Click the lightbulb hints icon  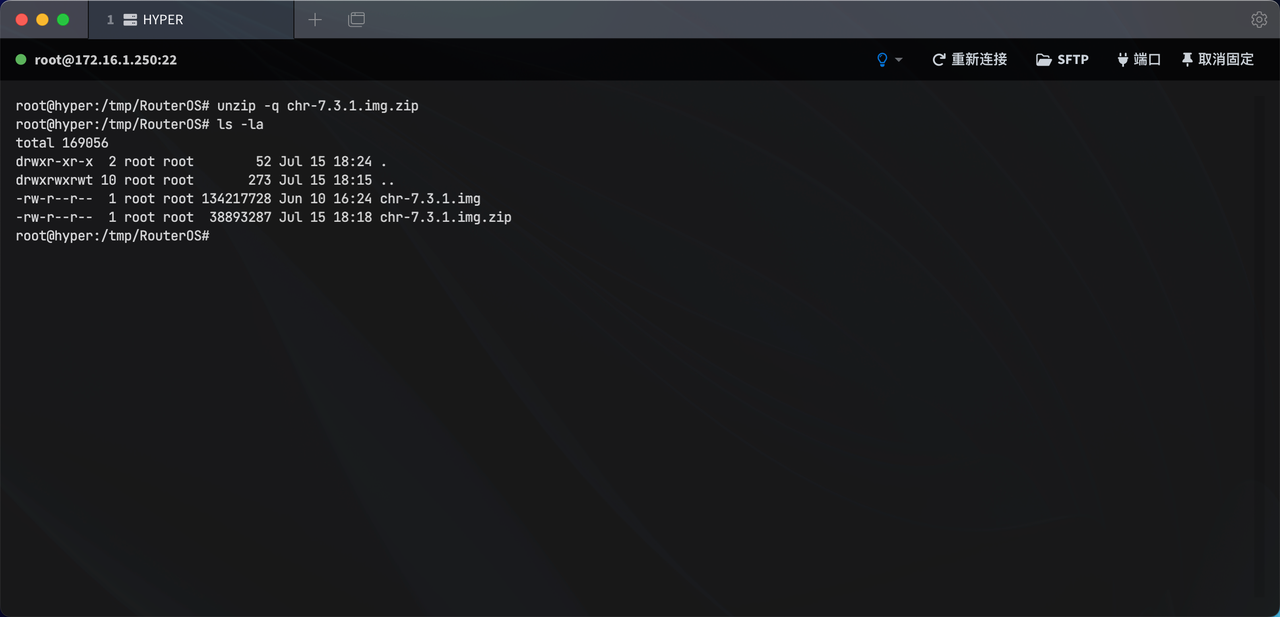882,60
